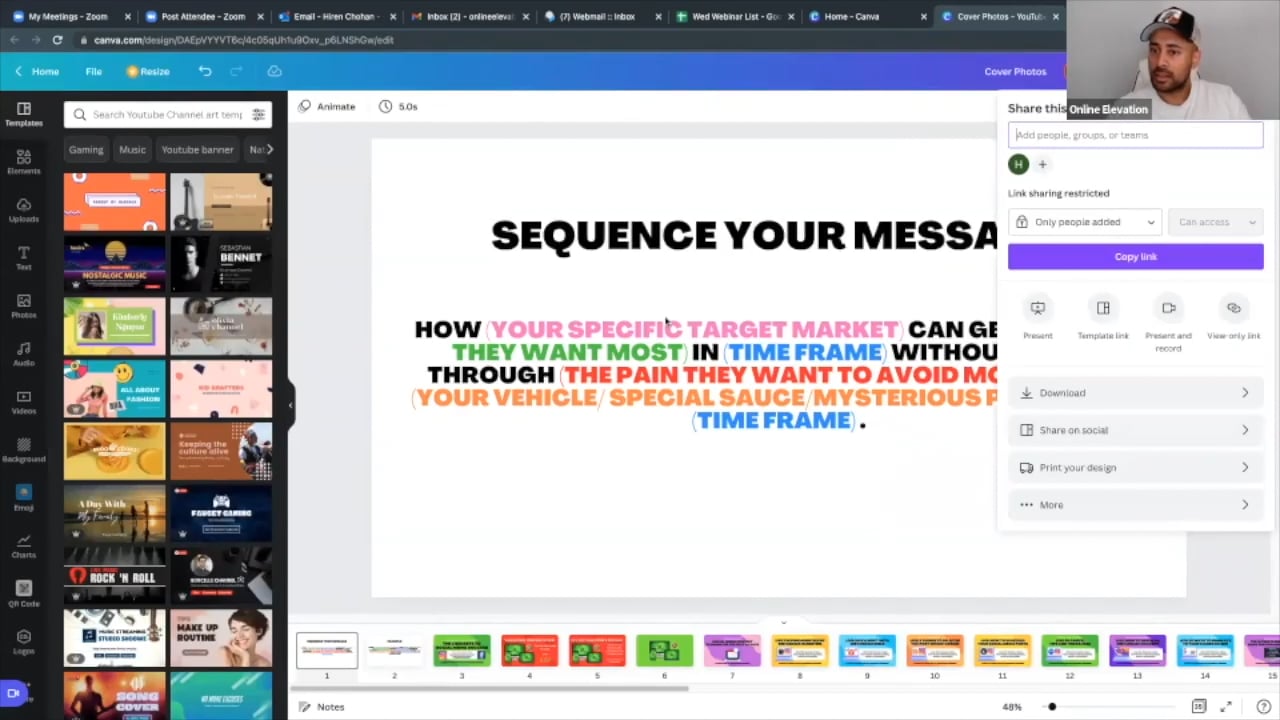
Task: Adjust the zoom level slider handle
Action: 1052,707
